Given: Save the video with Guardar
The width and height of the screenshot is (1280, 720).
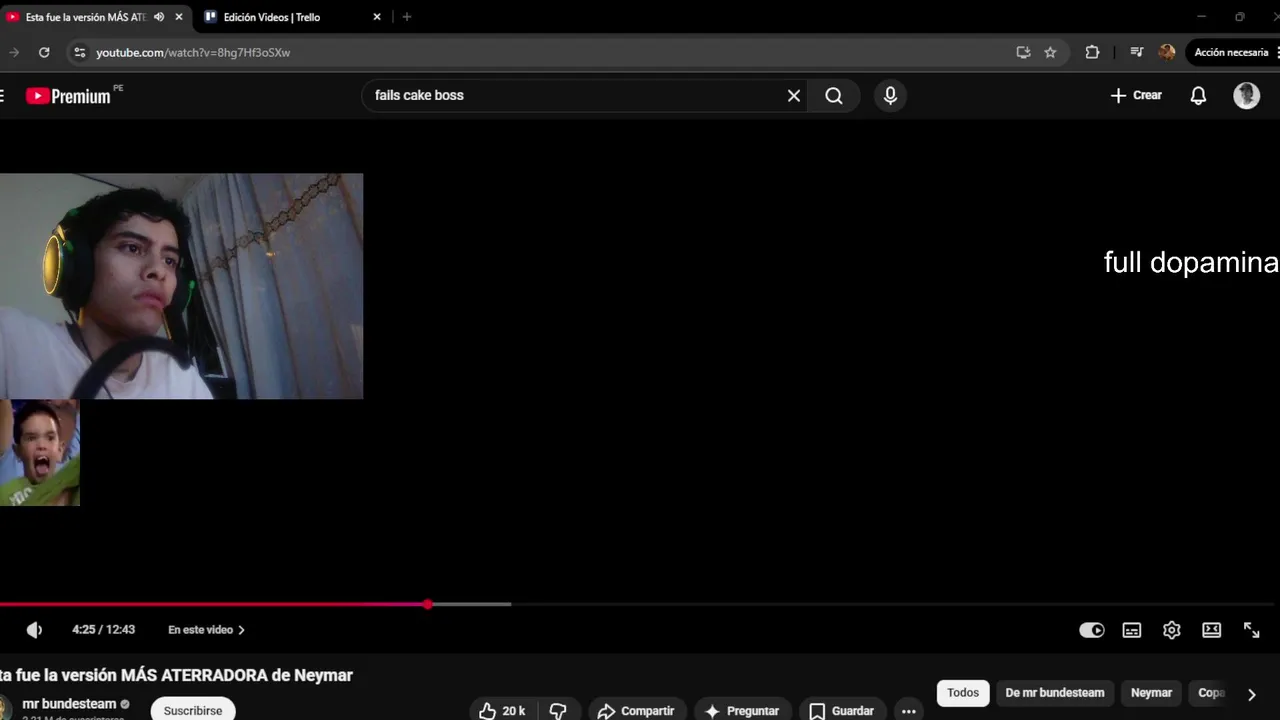Looking at the screenshot, I should pyautogui.click(x=842, y=711).
